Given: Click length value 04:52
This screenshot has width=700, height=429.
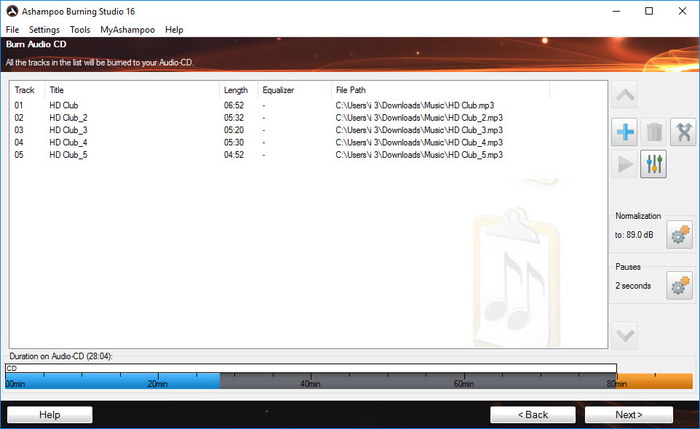Looking at the screenshot, I should (x=234, y=155).
